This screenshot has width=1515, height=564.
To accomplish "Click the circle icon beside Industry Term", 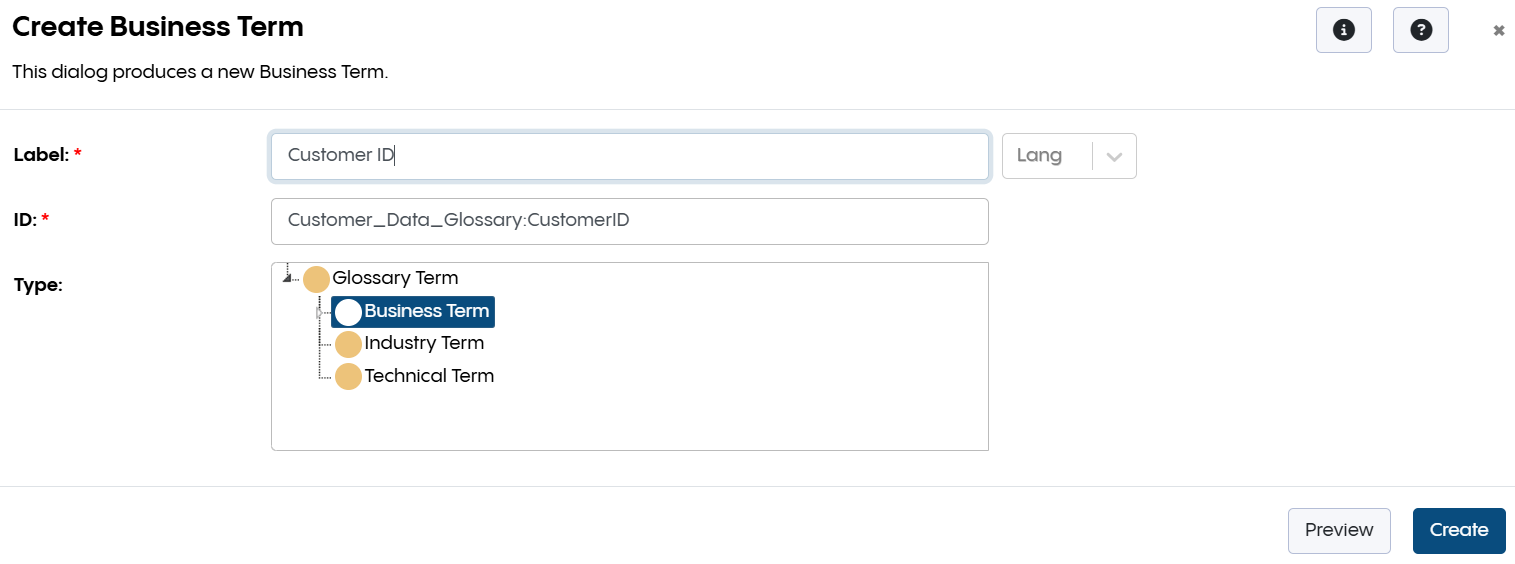I will point(348,345).
